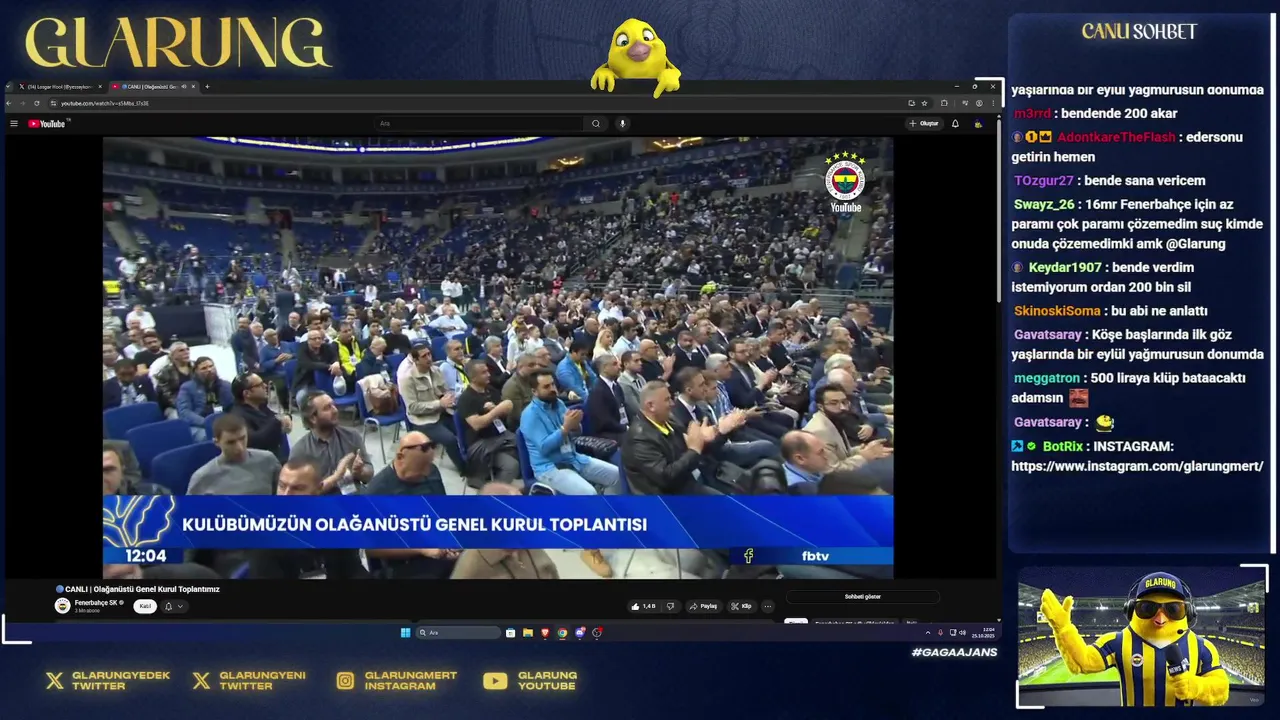The width and height of the screenshot is (1280, 720).
Task: Click the YouTube search magnifier button
Action: 596,124
